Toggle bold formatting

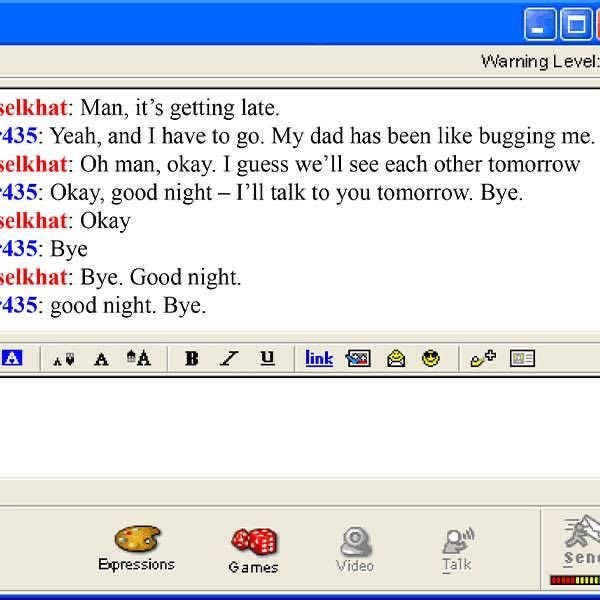[191, 359]
